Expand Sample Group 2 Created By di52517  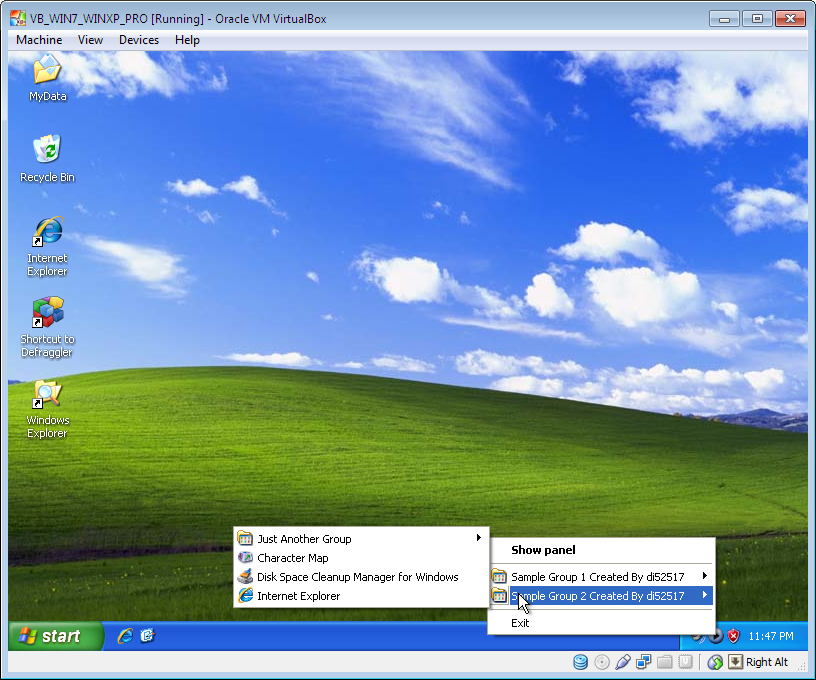click(600, 596)
